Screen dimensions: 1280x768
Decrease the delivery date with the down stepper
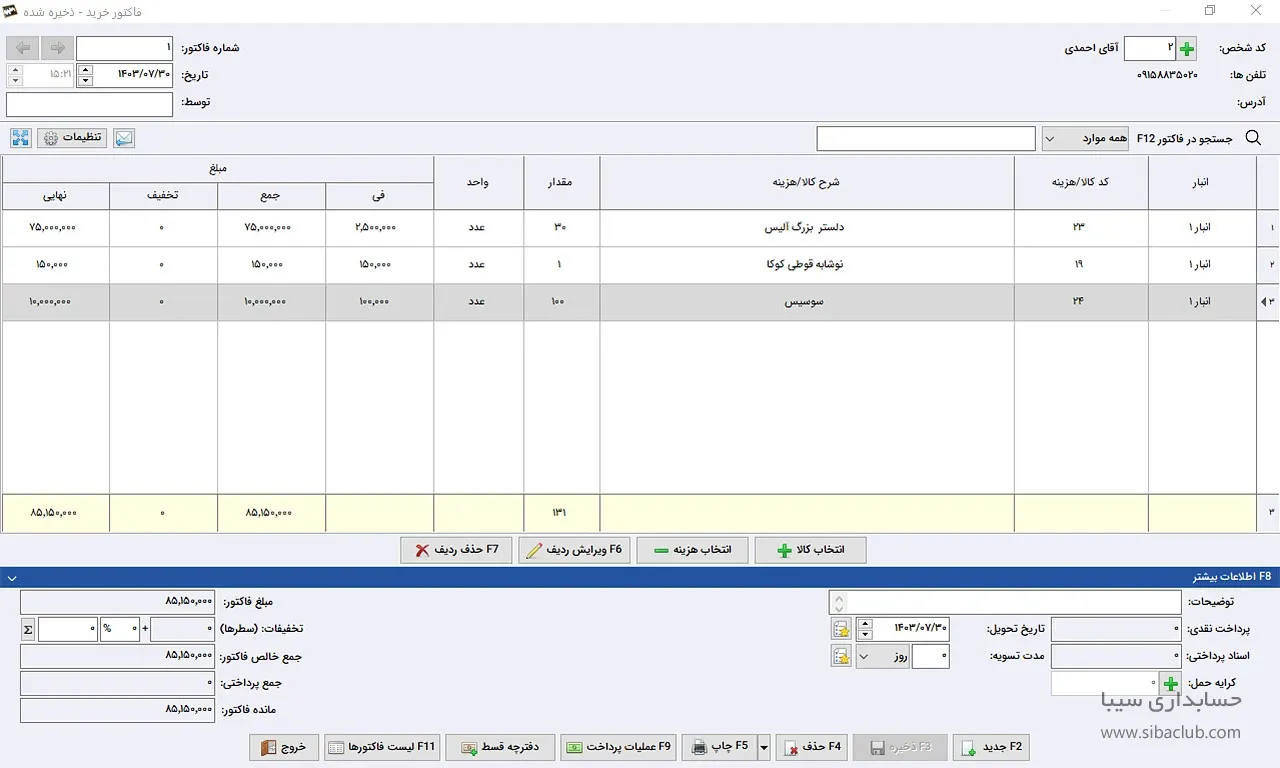(866, 634)
